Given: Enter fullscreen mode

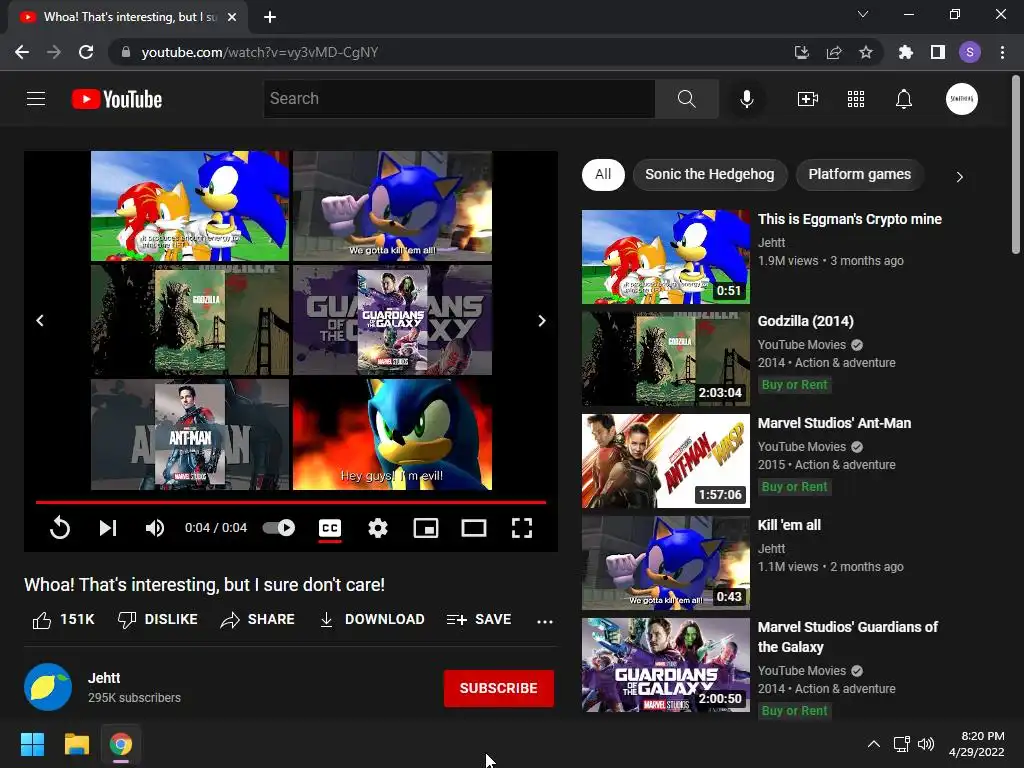Looking at the screenshot, I should point(522,528).
